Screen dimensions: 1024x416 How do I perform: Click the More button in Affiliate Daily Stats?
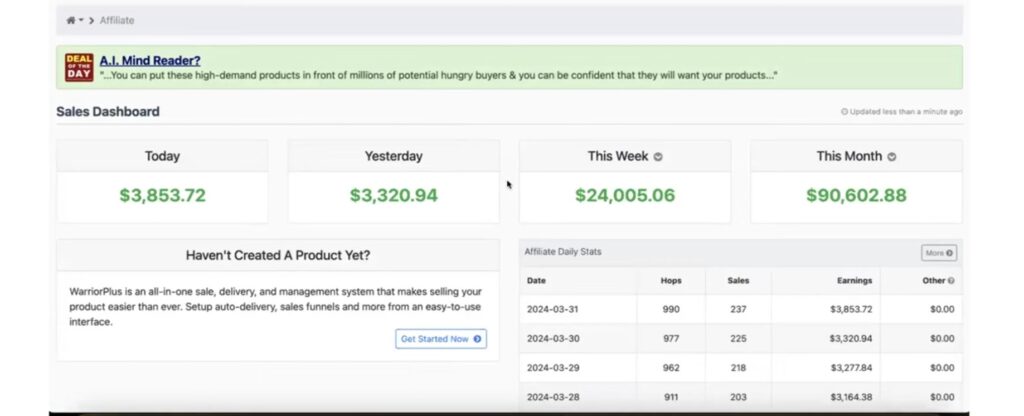tap(938, 253)
